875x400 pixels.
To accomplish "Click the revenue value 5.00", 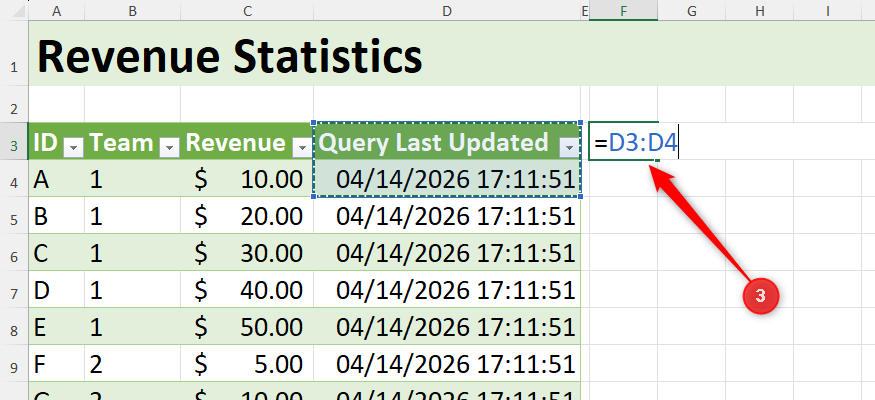I will (x=277, y=365).
